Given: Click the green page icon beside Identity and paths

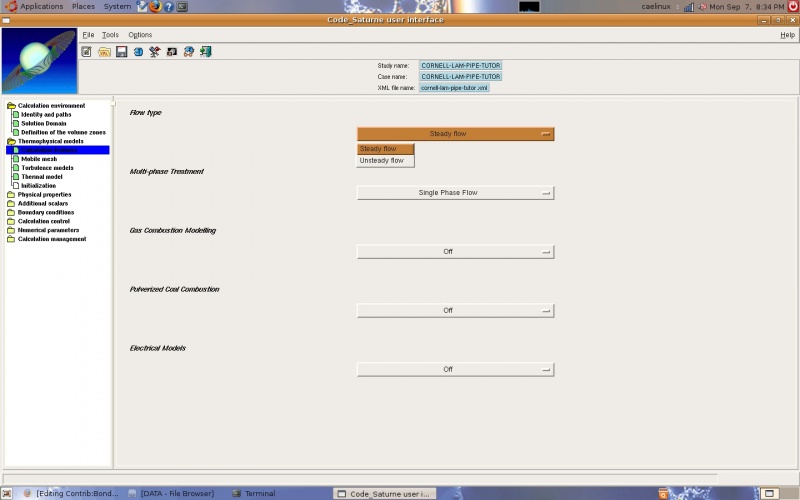Looking at the screenshot, I should 16,114.
